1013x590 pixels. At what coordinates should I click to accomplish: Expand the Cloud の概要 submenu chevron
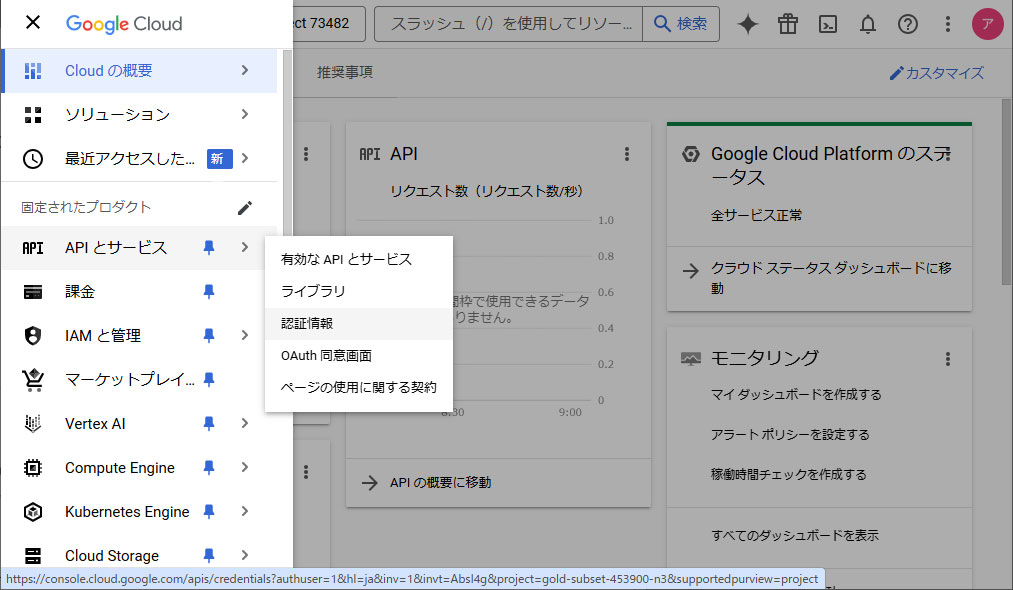click(245, 70)
